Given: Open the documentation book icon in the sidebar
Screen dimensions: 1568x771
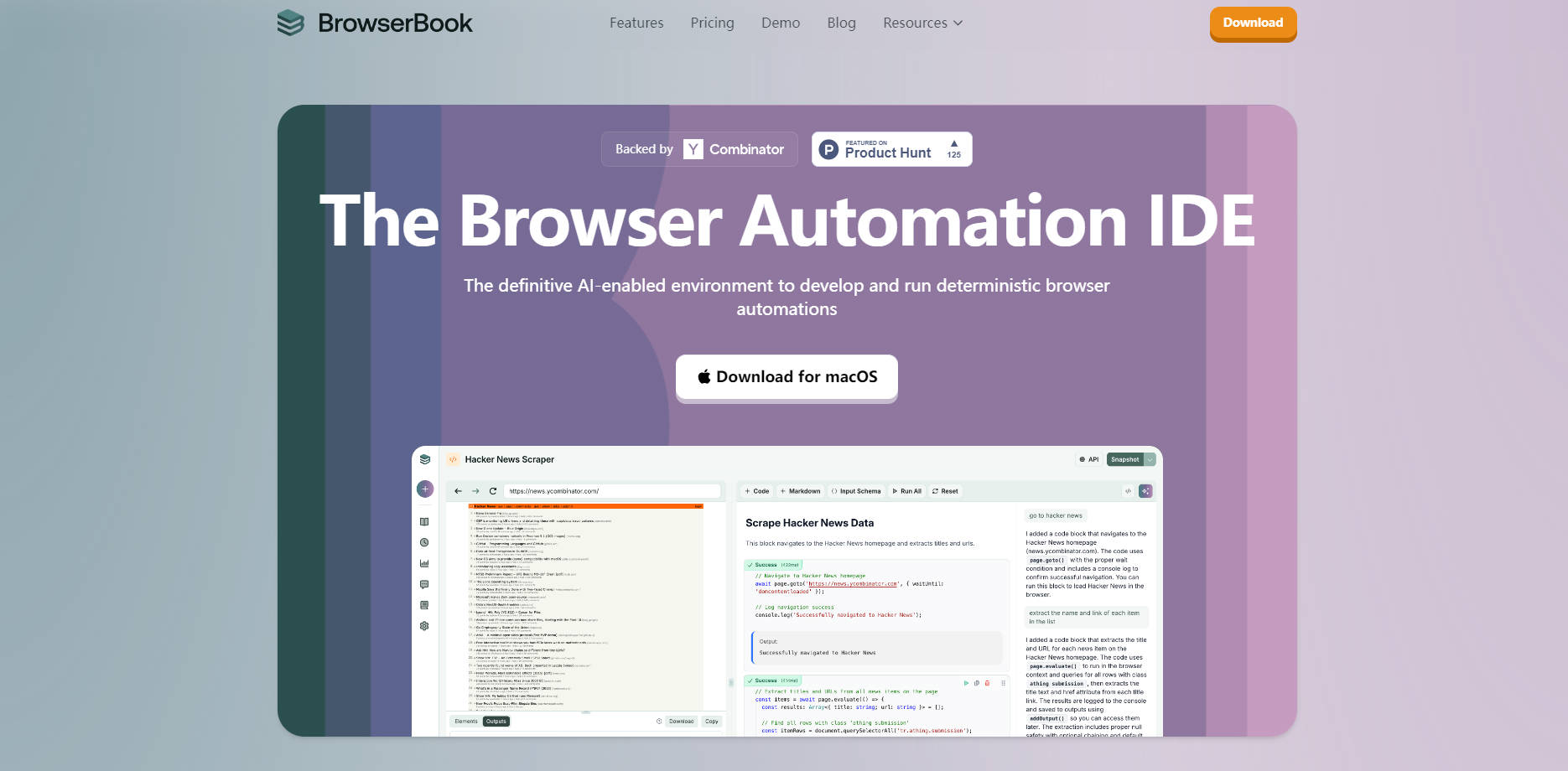Looking at the screenshot, I should (425, 520).
